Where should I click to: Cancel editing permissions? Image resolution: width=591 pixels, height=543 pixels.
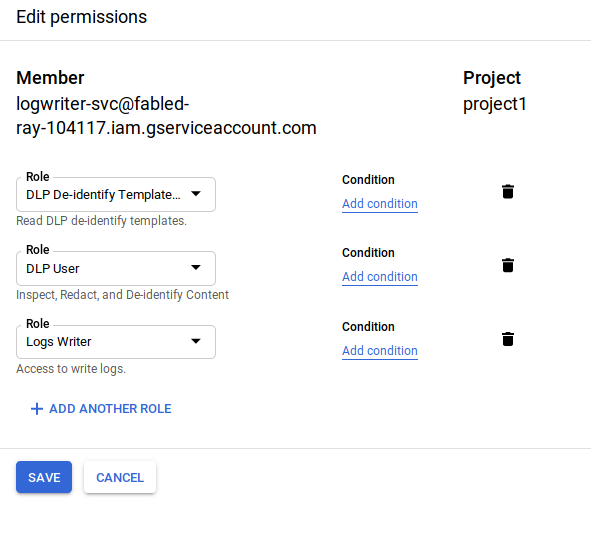[120, 477]
